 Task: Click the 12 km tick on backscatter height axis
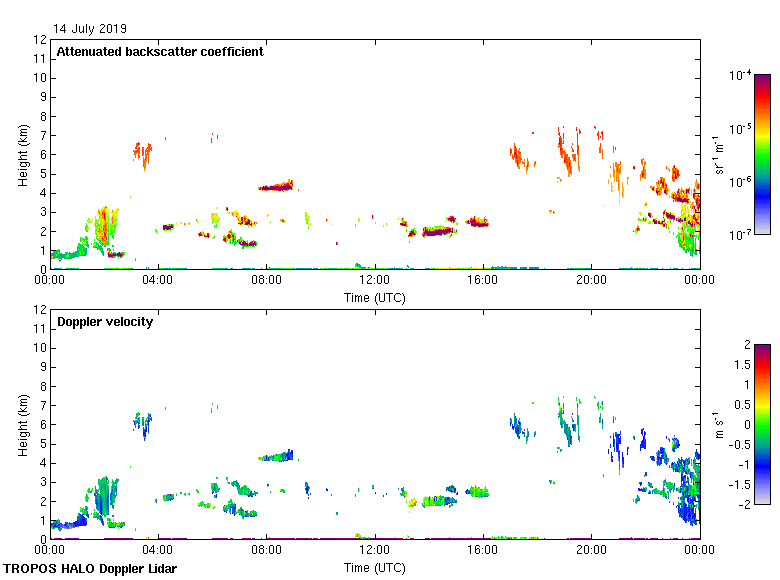tap(40, 40)
